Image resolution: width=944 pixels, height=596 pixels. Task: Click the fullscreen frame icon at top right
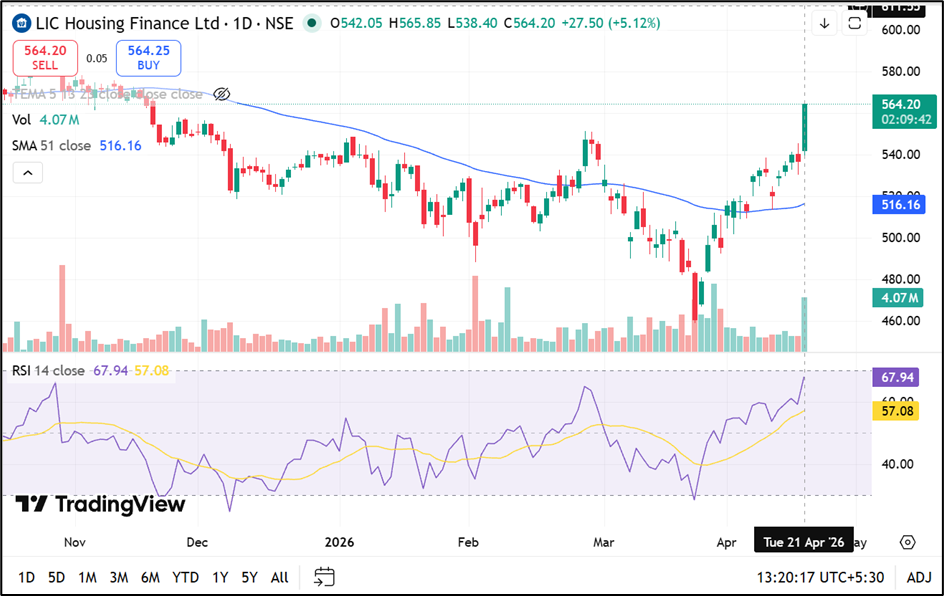coord(854,23)
